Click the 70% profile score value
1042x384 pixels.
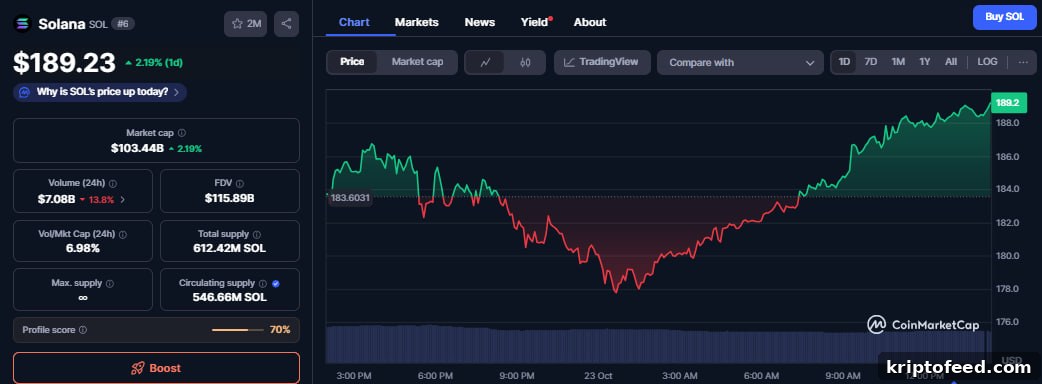(280, 330)
